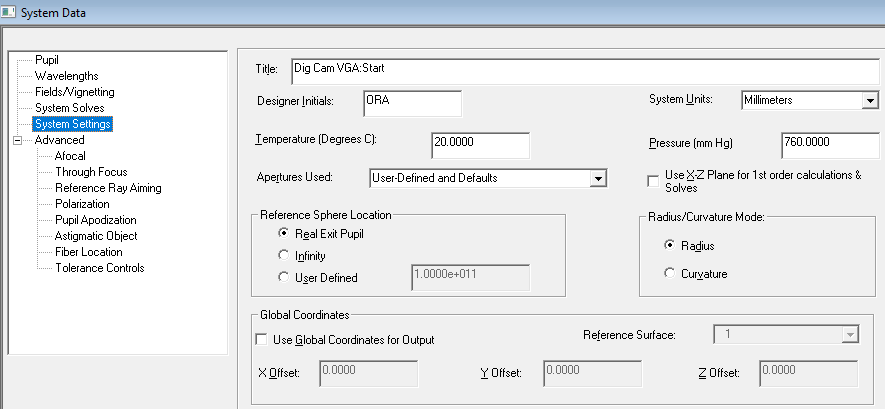Click the Designer Initials field
This screenshot has width=885, height=409.
coord(411,102)
